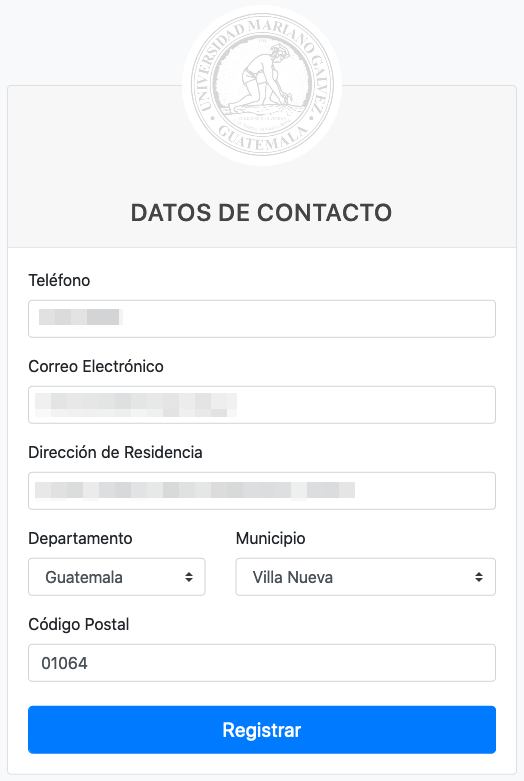Focus the Teléfono input field
Screen dimensions: 524x781
point(262,319)
